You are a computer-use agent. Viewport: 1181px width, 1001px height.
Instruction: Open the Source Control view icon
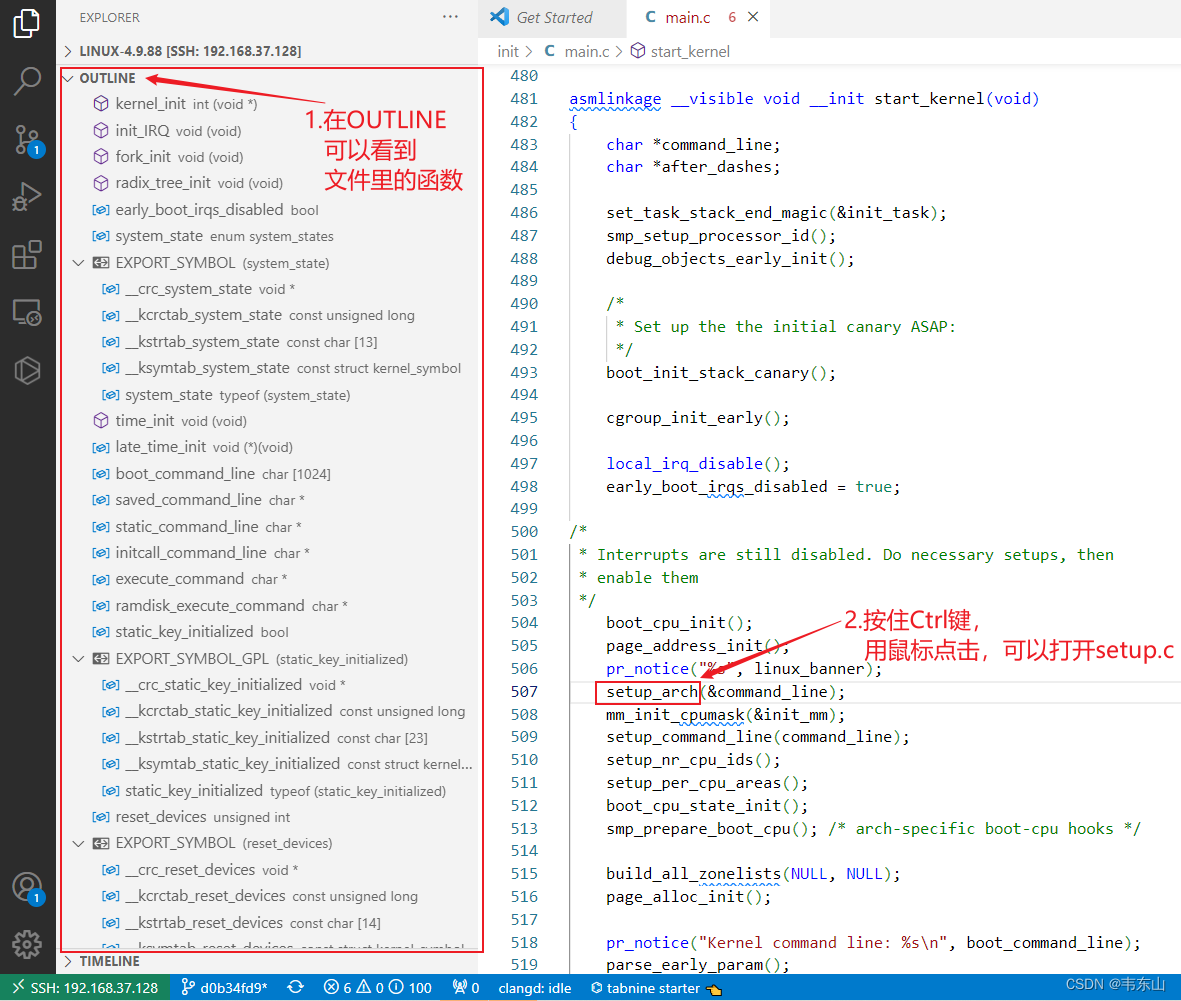[27, 140]
